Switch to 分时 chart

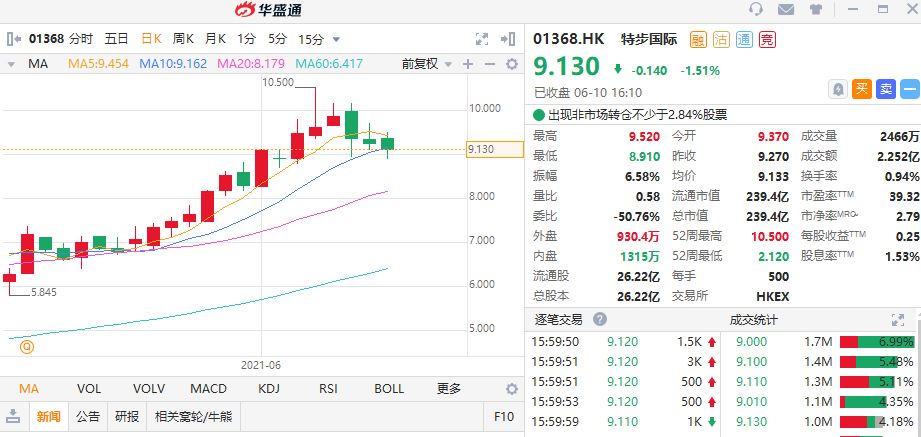pyautogui.click(x=81, y=39)
